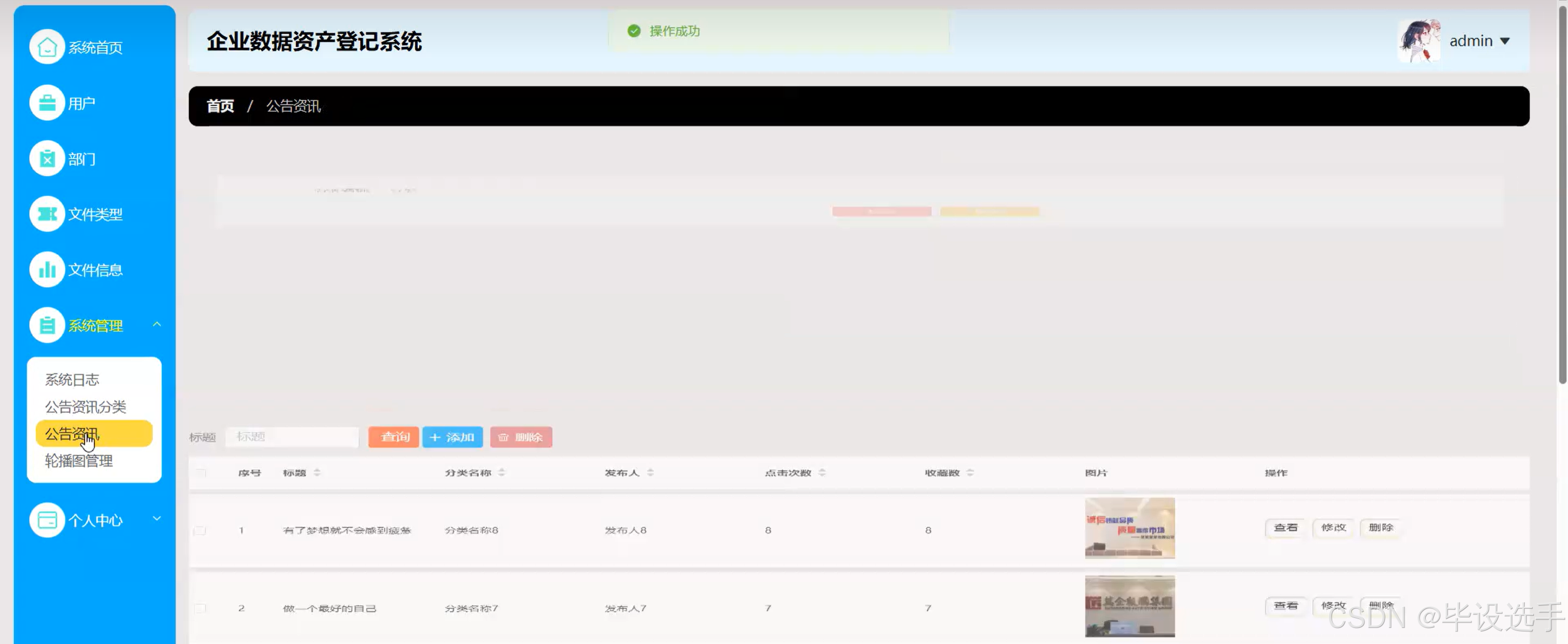Click the 用户 briefcase icon
This screenshot has height=644, width=1568.
(47, 103)
